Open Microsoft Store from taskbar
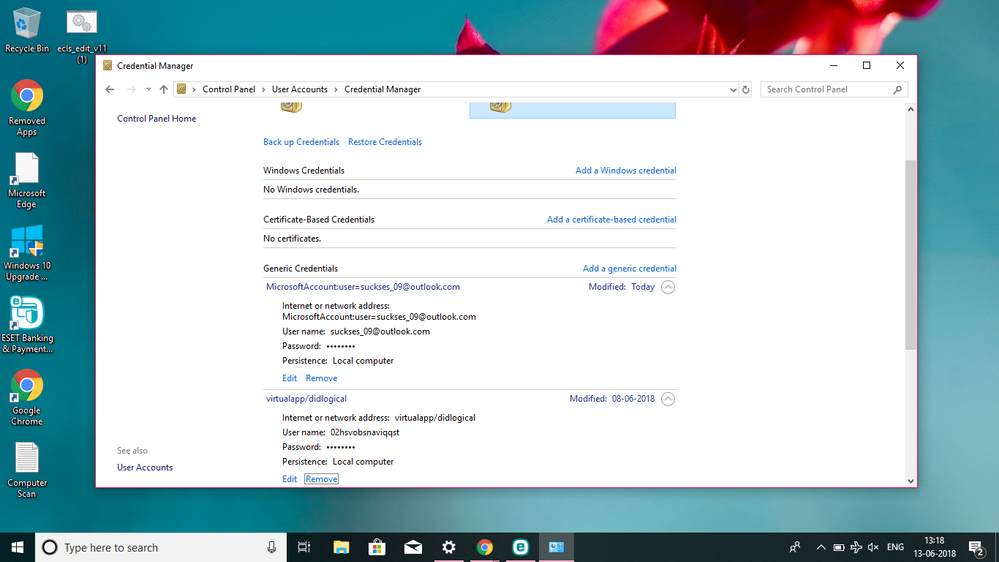 tap(377, 547)
